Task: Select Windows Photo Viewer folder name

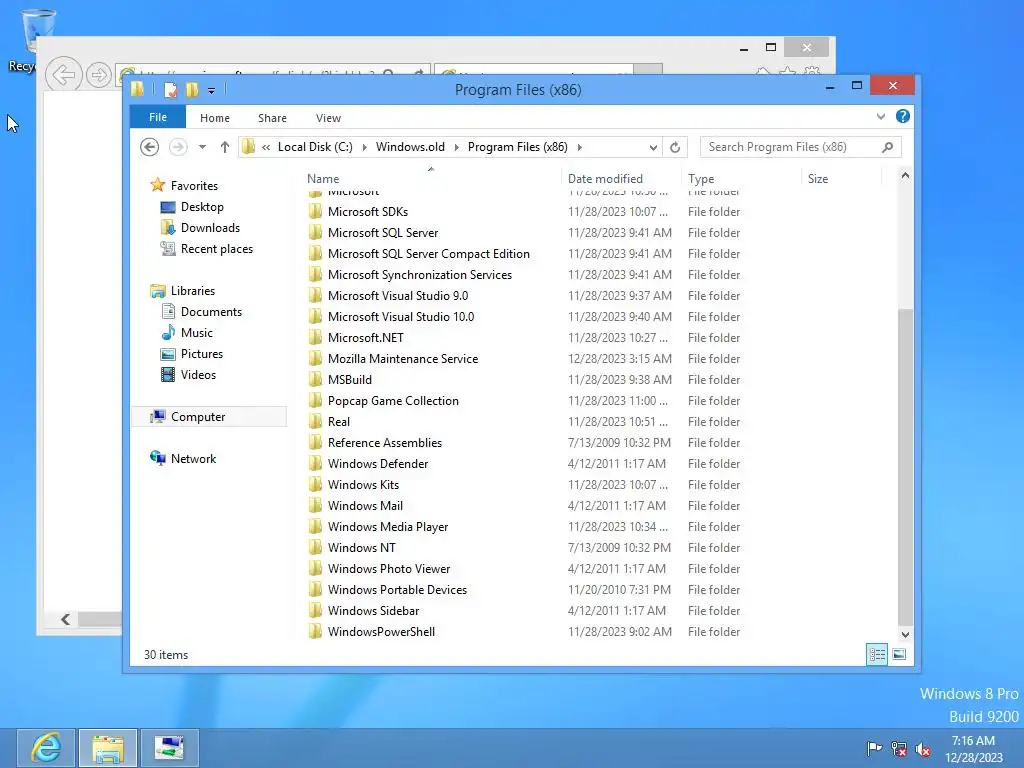Action: pos(389,569)
